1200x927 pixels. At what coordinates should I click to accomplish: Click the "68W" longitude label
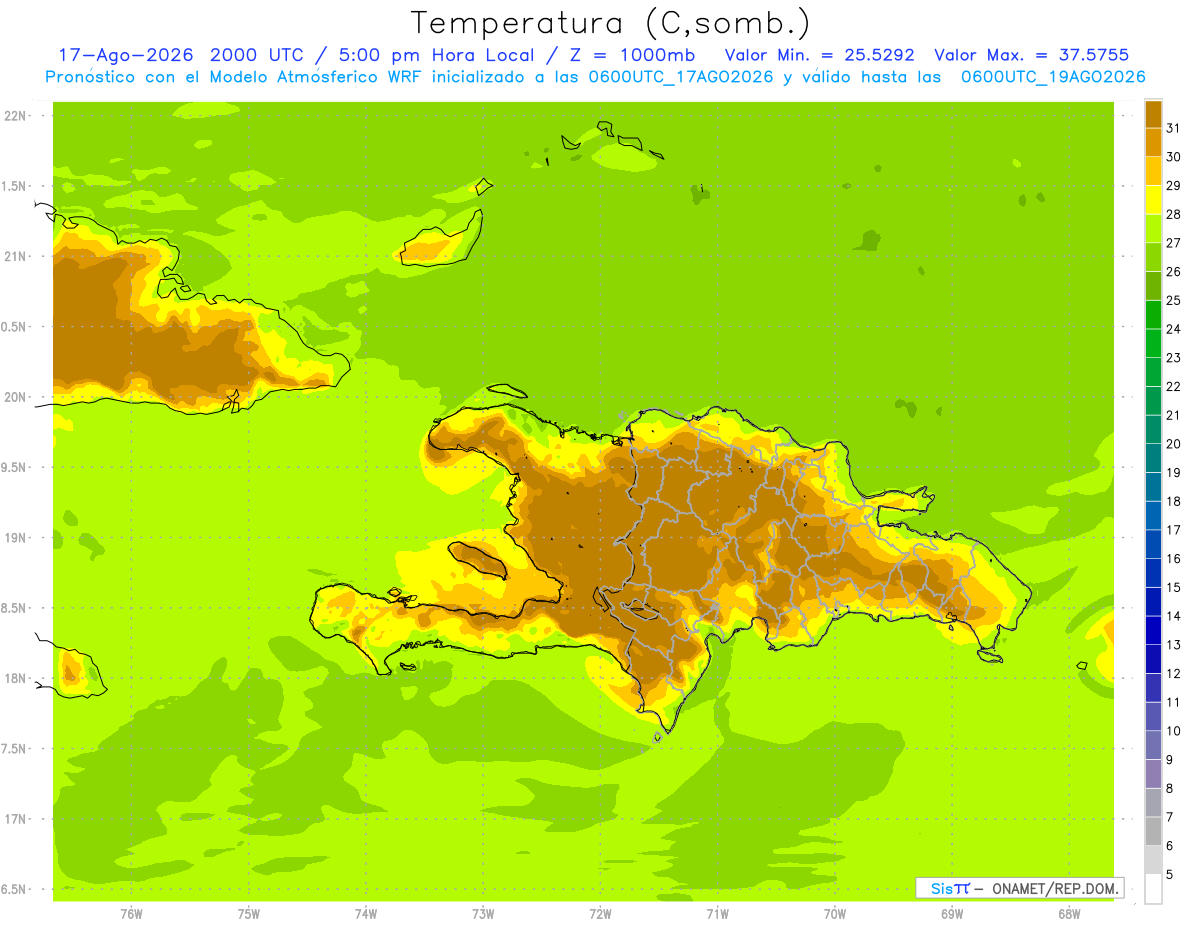tap(1069, 914)
